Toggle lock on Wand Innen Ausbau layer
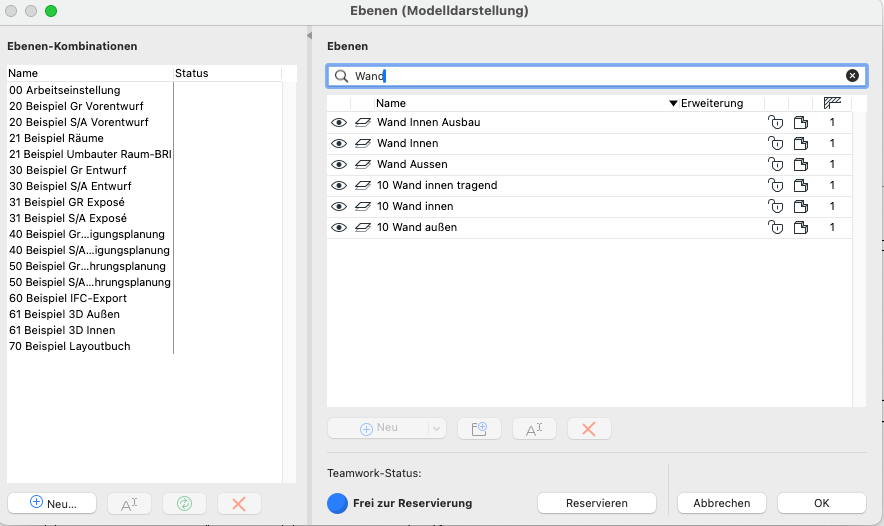 [774, 122]
